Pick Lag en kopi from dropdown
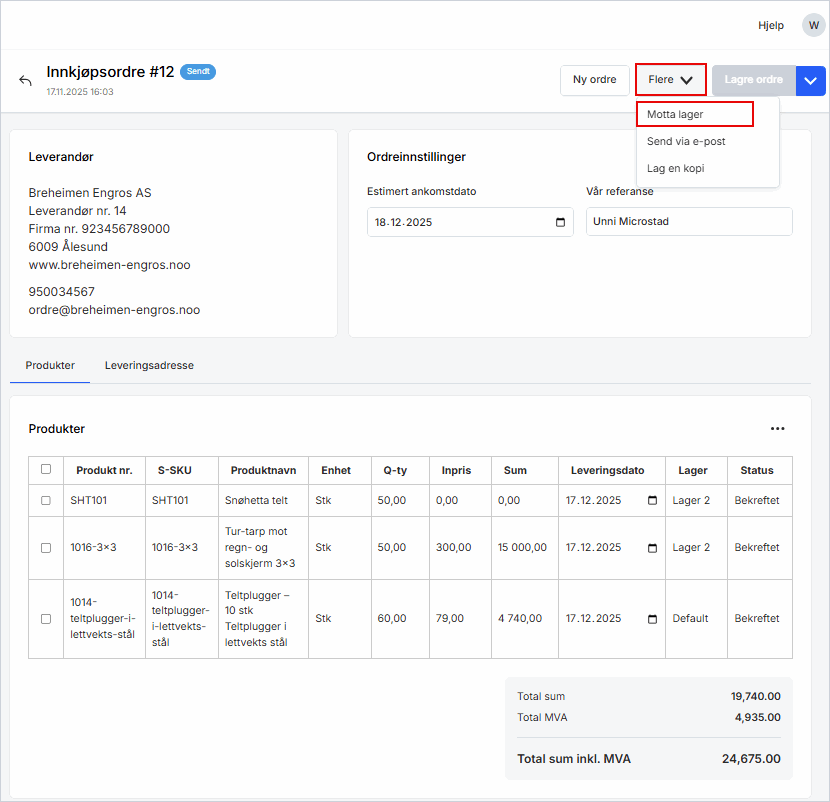The image size is (830, 802). (x=675, y=168)
